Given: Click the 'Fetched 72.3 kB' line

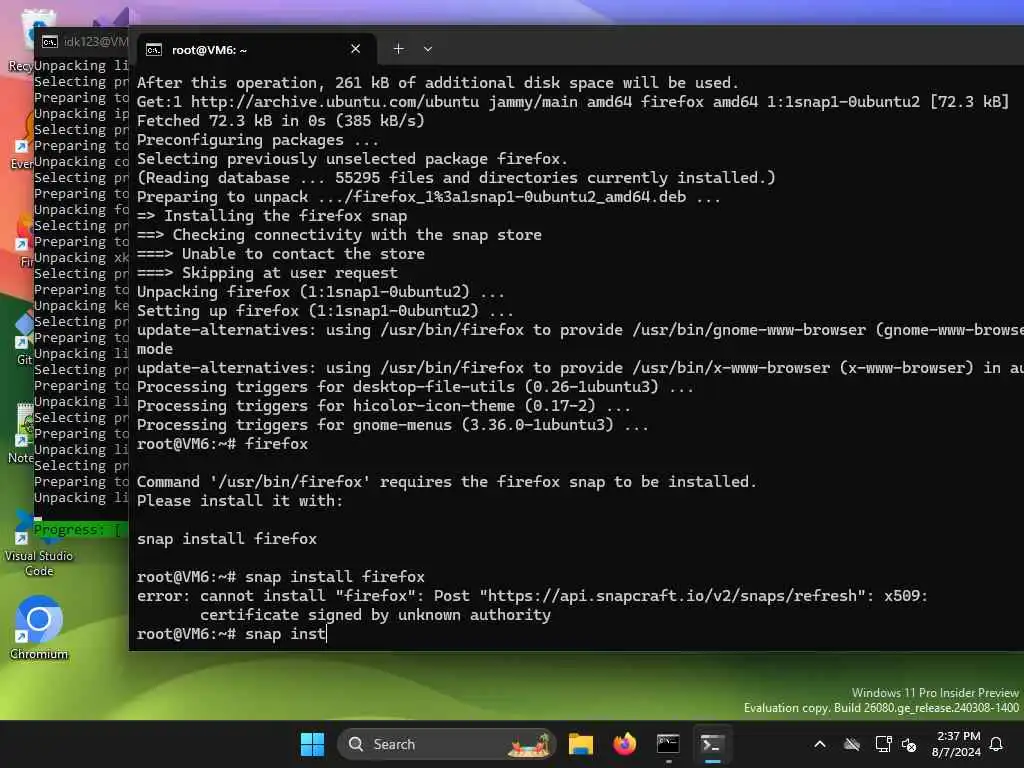Looking at the screenshot, I should pos(281,121).
